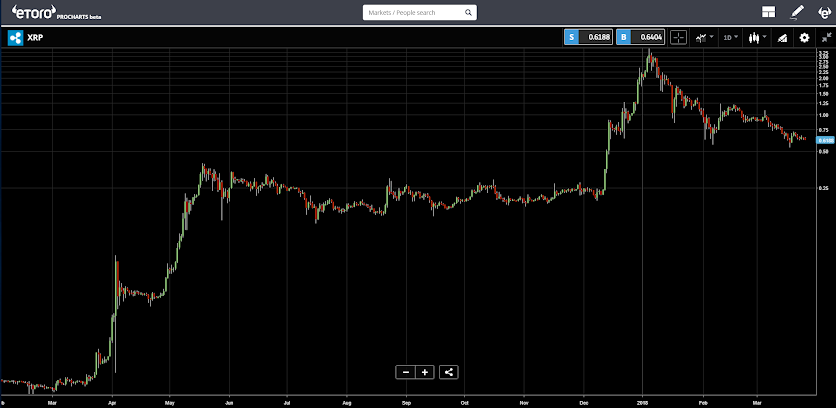Click the Buy button at 0.6404
This screenshot has width=836, height=408.
pyautogui.click(x=640, y=37)
